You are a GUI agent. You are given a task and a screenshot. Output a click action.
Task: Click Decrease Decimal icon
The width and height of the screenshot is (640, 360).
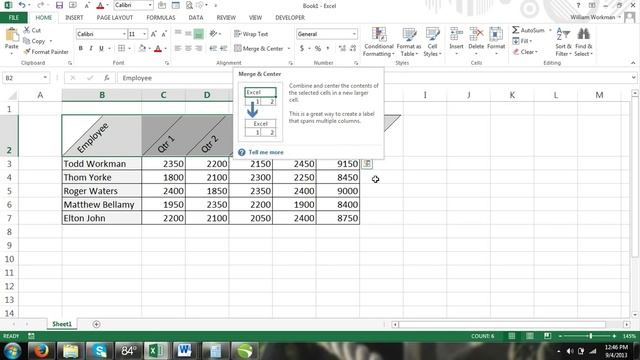pyautogui.click(x=353, y=49)
